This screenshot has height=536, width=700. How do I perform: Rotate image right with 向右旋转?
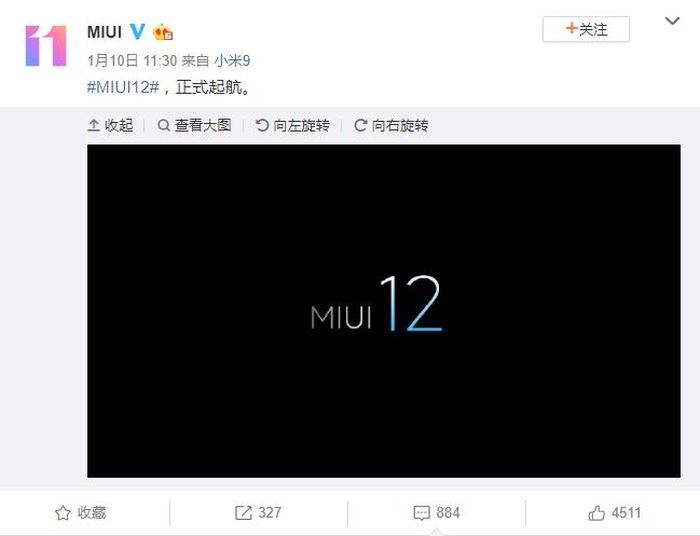click(x=392, y=125)
